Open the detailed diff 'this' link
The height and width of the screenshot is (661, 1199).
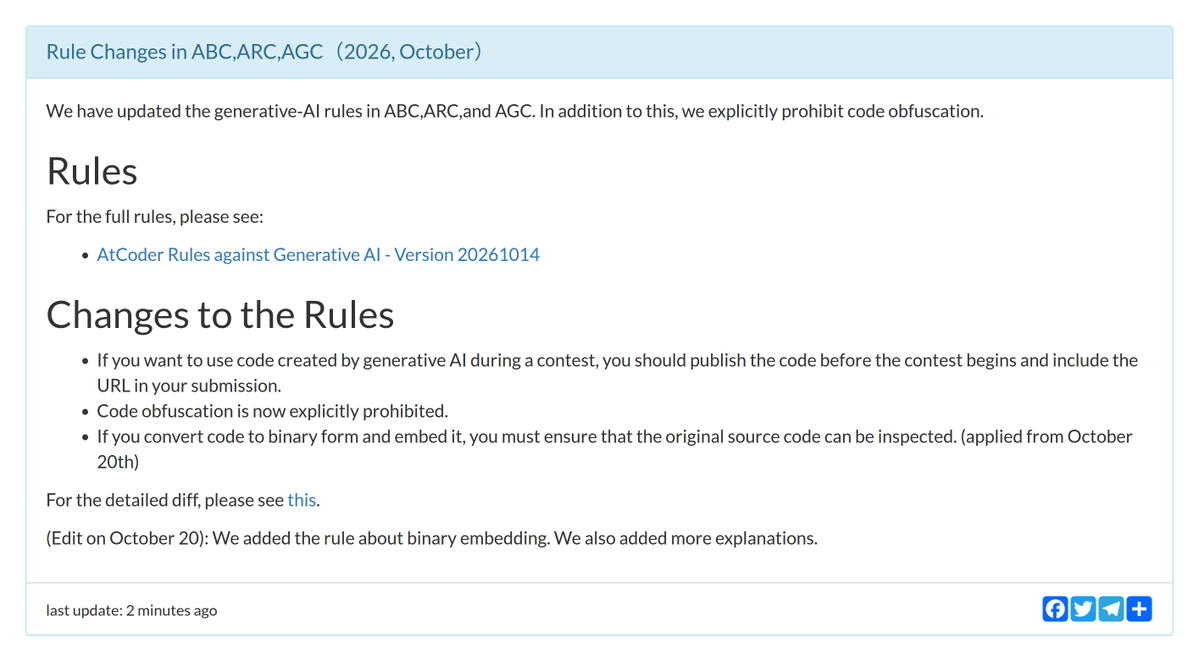(301, 500)
